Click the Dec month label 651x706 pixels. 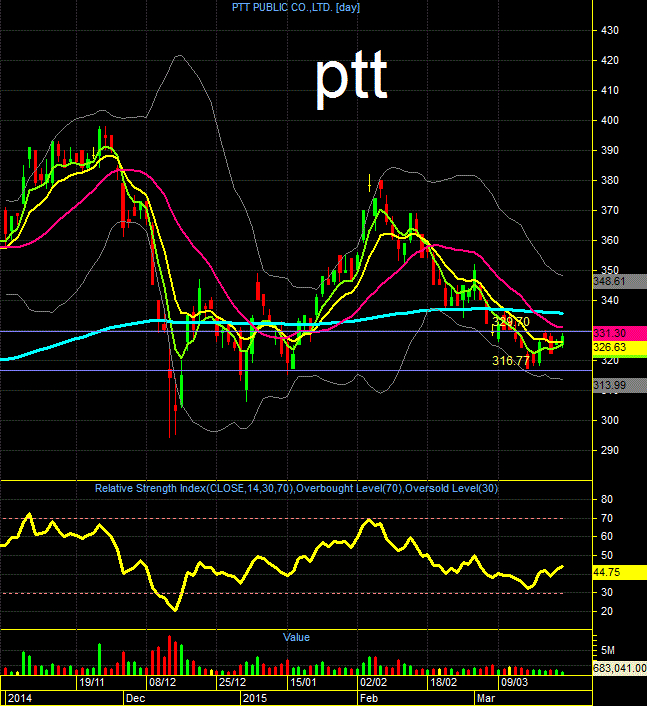[x=136, y=698]
